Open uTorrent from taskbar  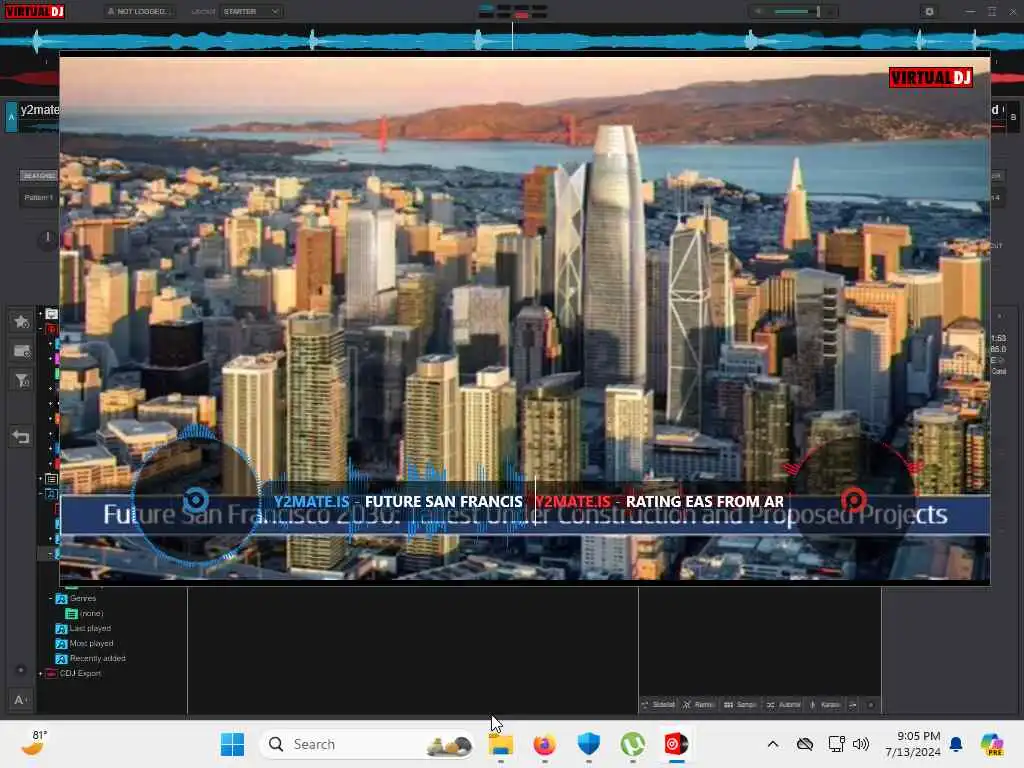632,744
